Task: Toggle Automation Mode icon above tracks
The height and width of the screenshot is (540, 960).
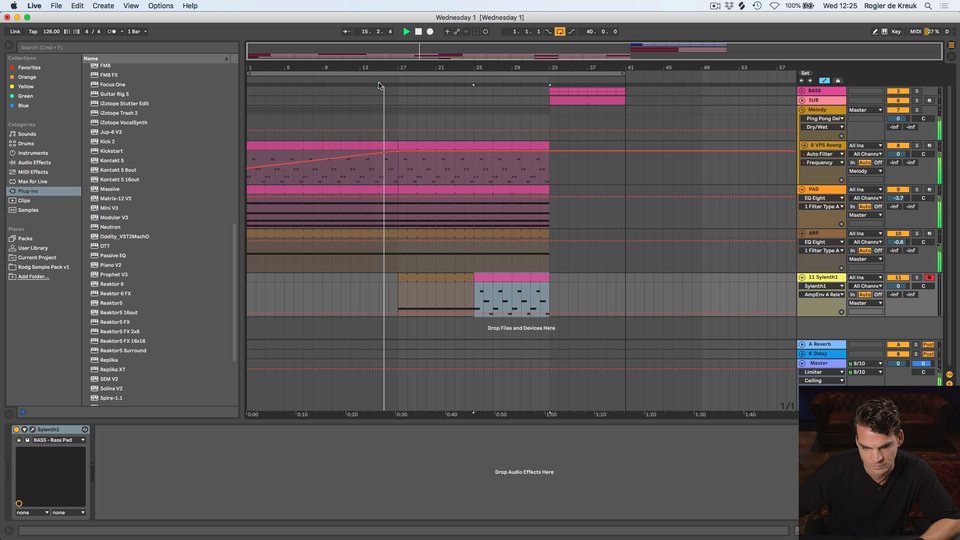Action: [x=824, y=80]
